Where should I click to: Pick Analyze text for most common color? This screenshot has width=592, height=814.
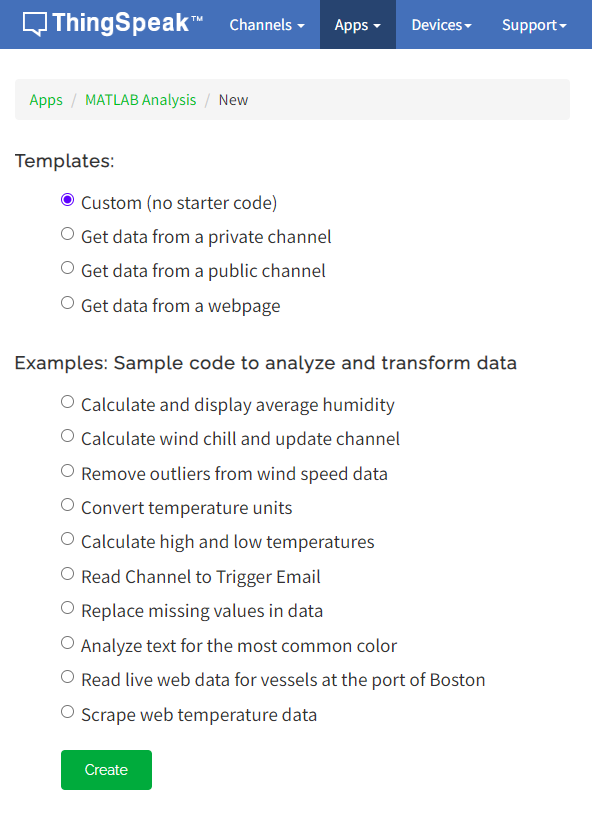tap(68, 643)
